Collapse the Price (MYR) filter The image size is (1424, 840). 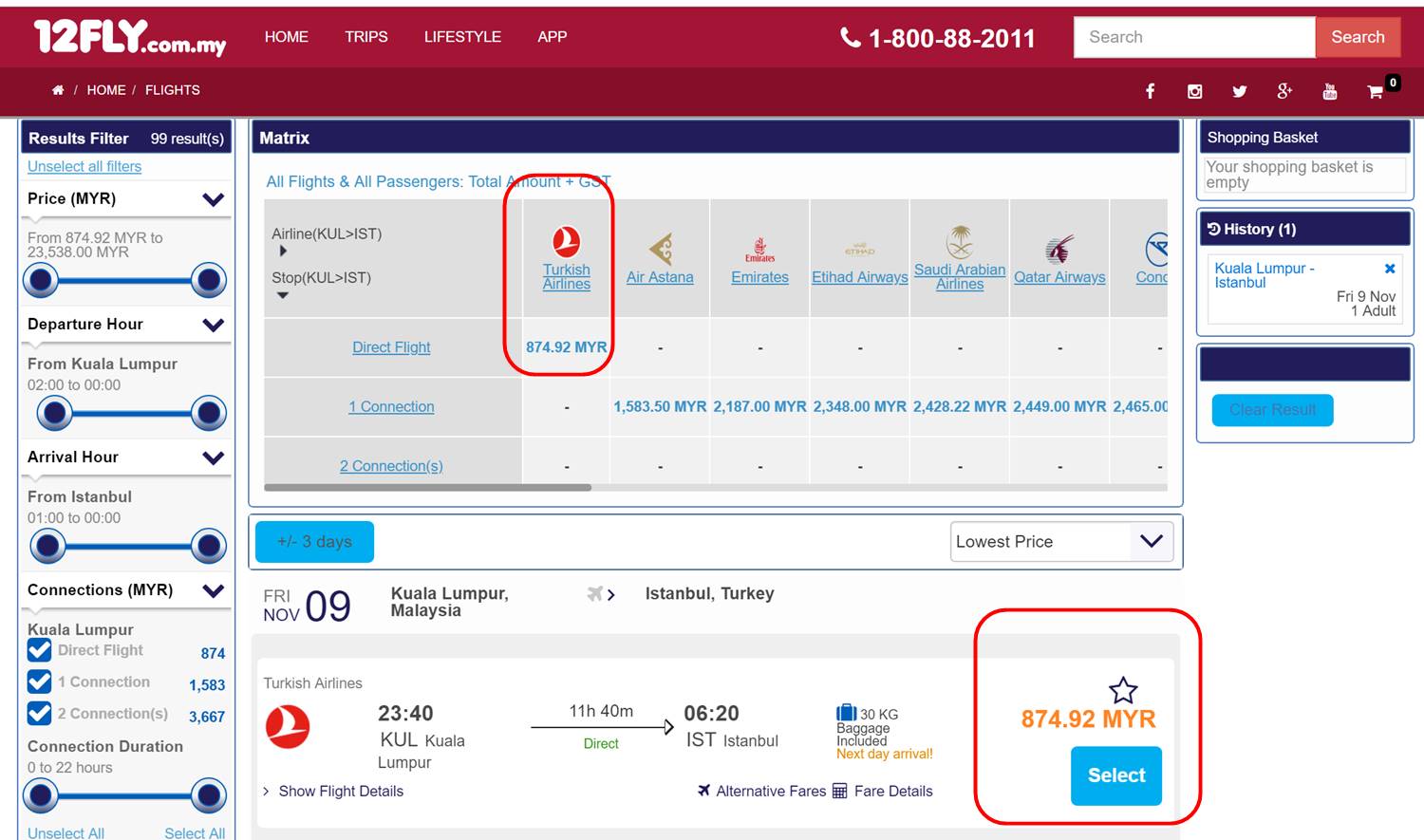(214, 199)
